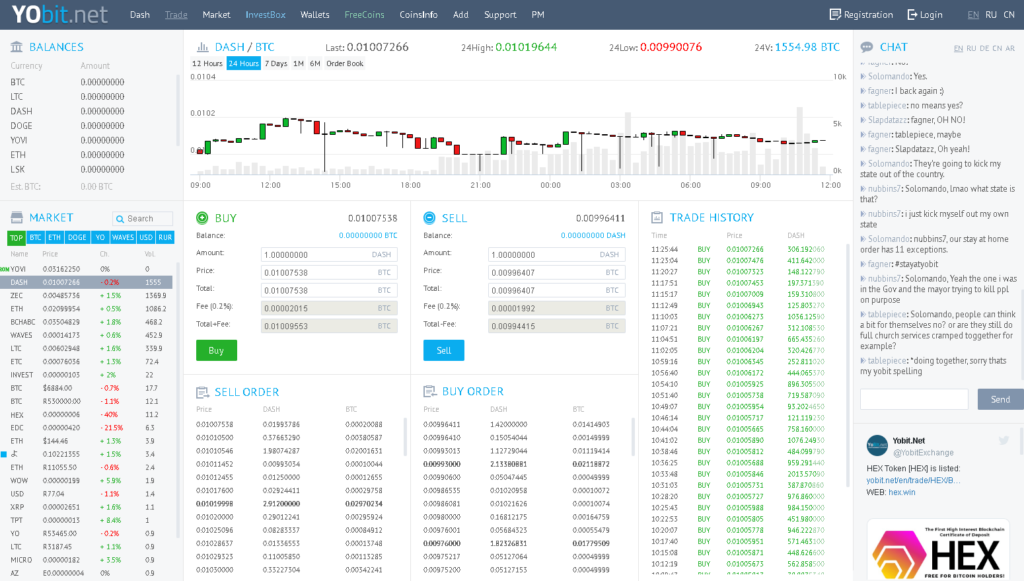Select ZEC row in market list
Viewport: 1024px width, 581px height.
pos(88,296)
